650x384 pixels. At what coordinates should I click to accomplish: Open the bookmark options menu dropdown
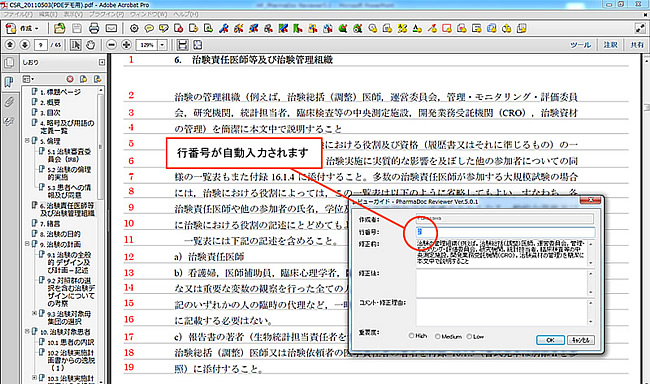[x=28, y=79]
